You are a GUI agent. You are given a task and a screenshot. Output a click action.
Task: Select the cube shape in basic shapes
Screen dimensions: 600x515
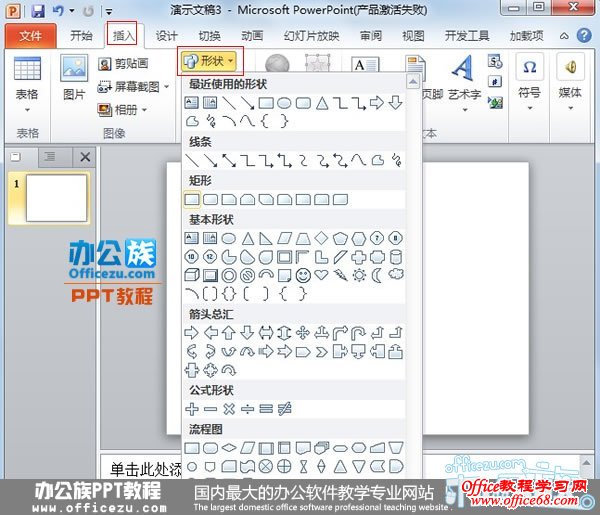tap(192, 275)
